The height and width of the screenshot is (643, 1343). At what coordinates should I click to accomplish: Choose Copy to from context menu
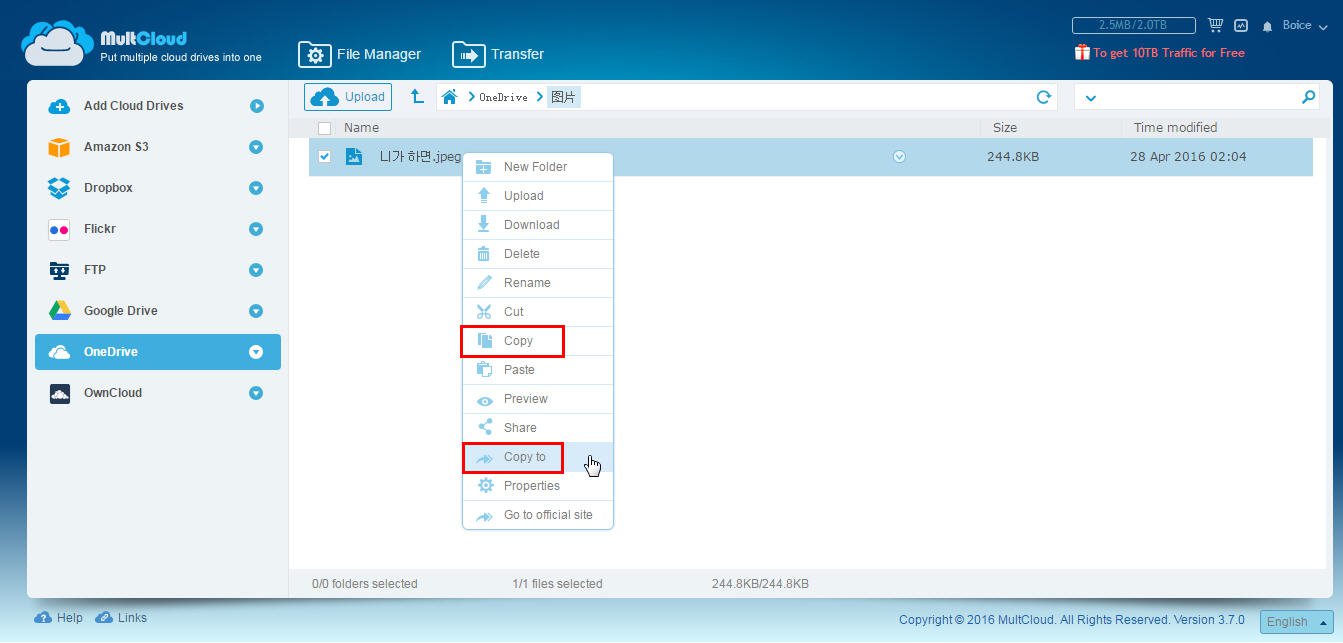point(538,457)
